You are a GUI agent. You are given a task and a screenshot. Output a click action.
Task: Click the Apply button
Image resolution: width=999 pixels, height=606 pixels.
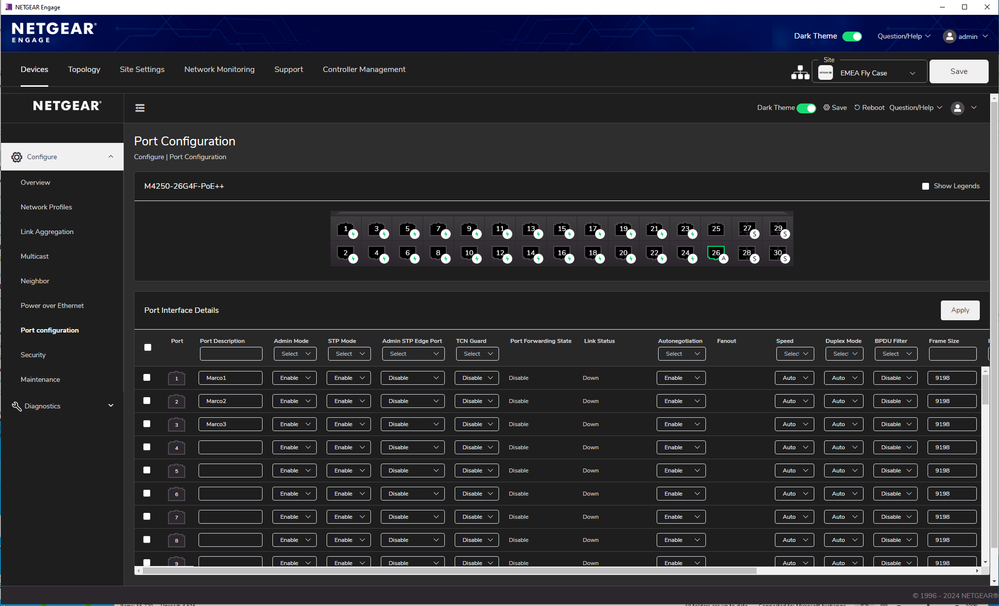tap(959, 310)
